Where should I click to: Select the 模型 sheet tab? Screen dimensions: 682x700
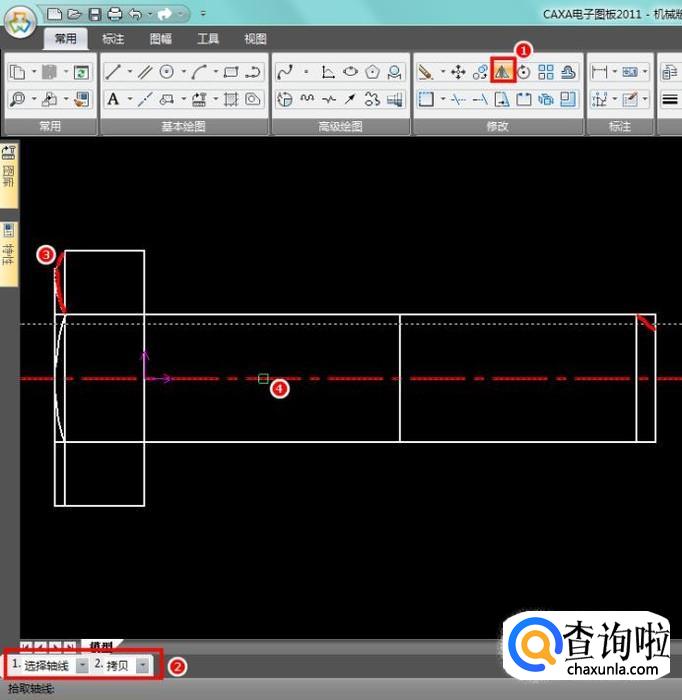click(100, 647)
